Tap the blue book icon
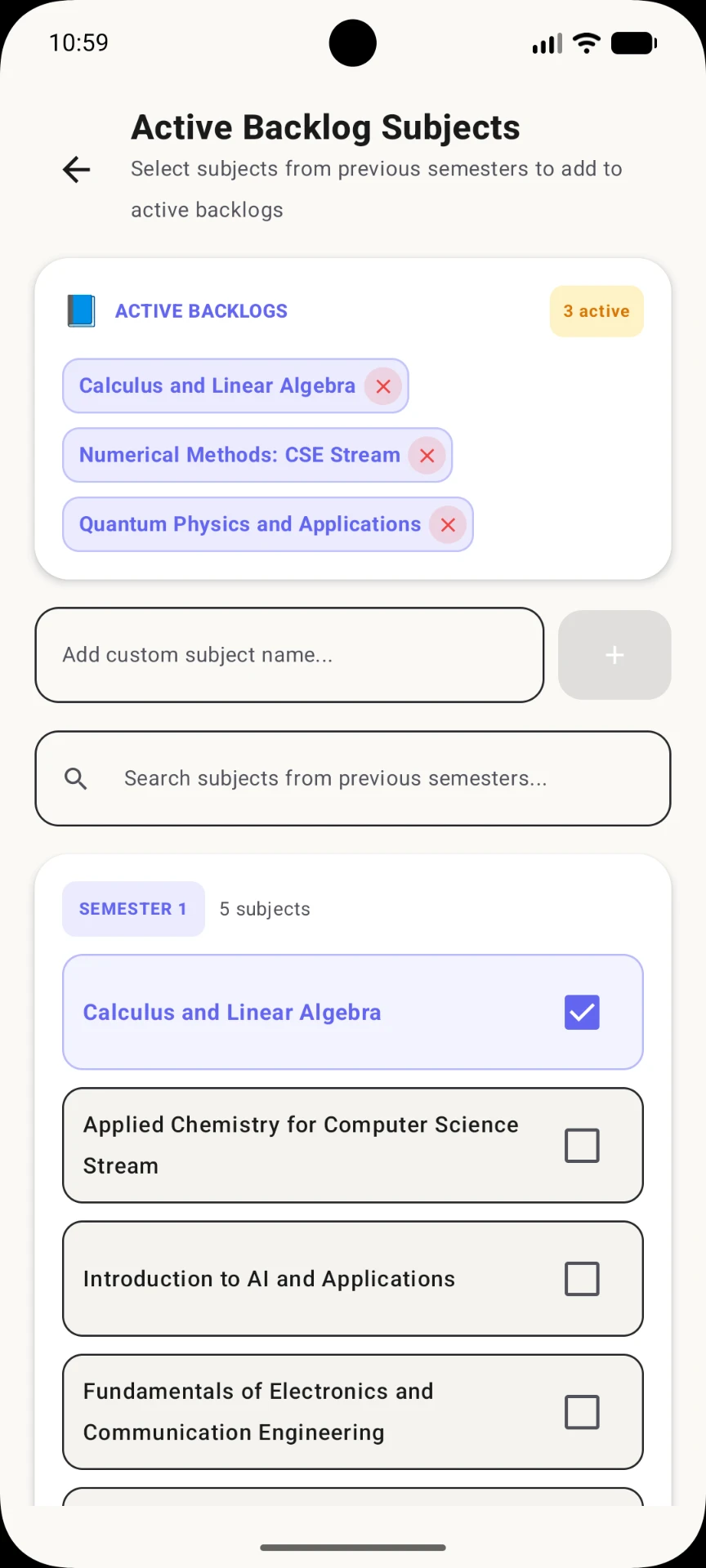 [x=81, y=311]
